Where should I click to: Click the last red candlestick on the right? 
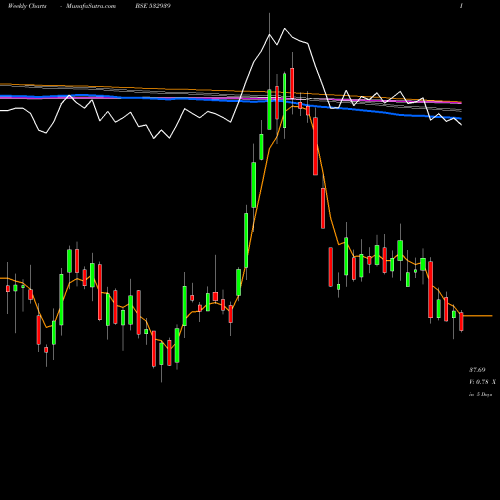pyautogui.click(x=461, y=322)
